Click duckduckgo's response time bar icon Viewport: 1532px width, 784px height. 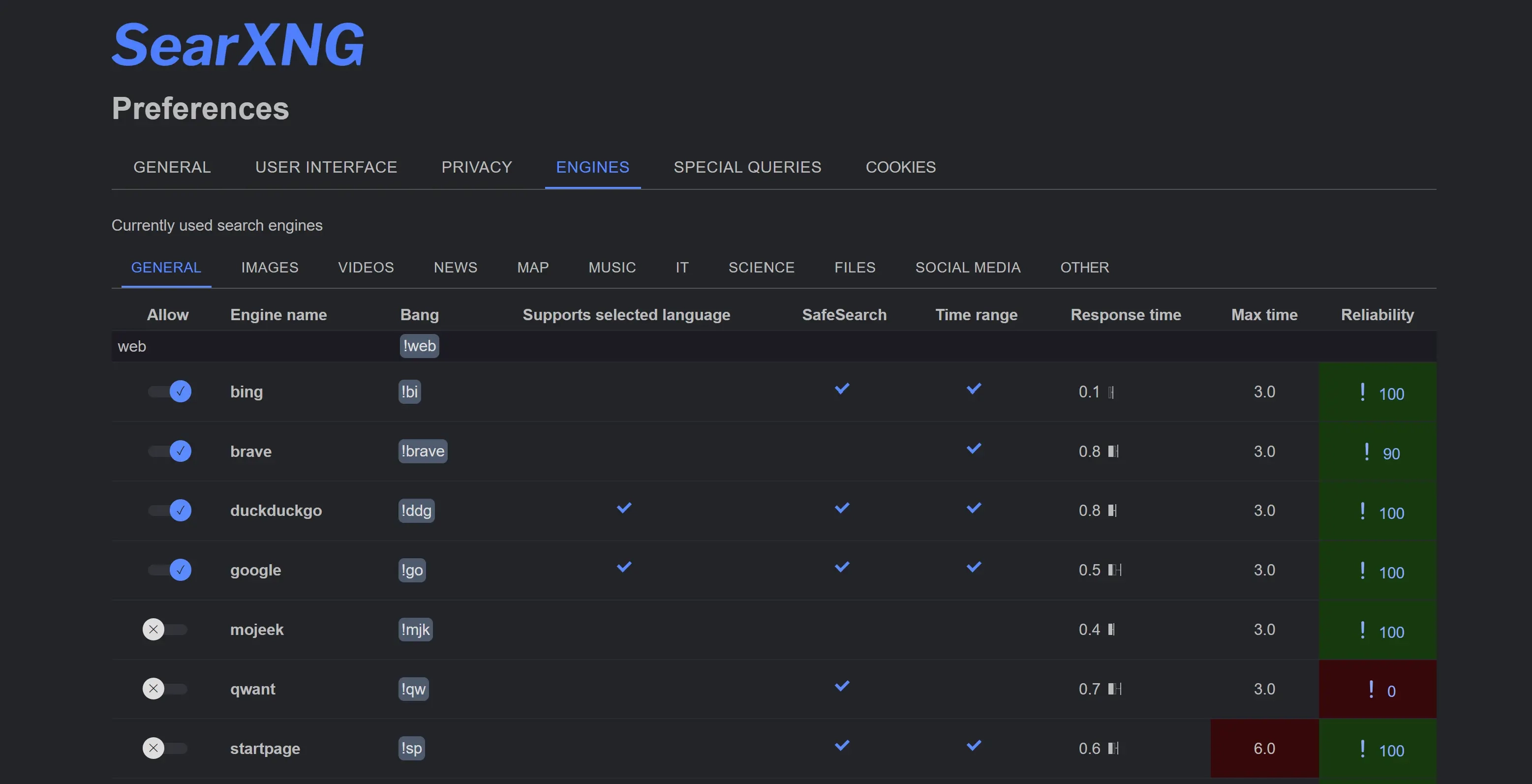click(x=1113, y=511)
